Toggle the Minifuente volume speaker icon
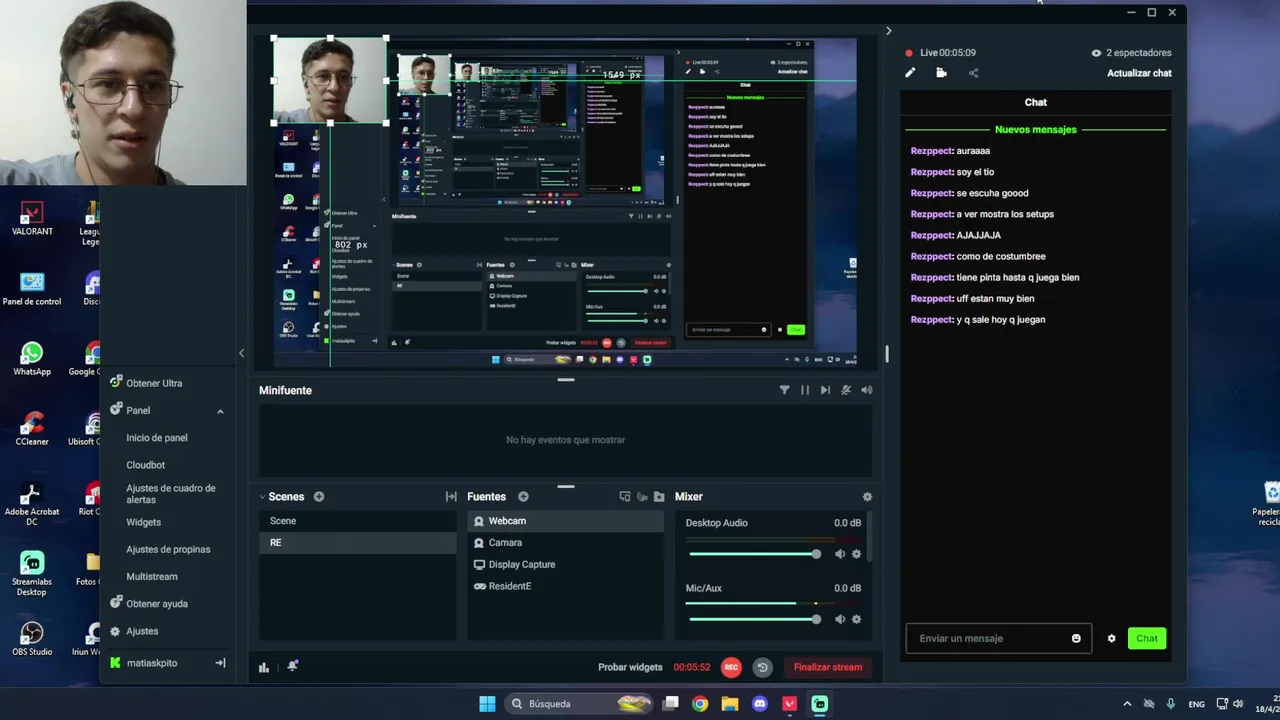This screenshot has width=1280, height=720. pos(867,390)
